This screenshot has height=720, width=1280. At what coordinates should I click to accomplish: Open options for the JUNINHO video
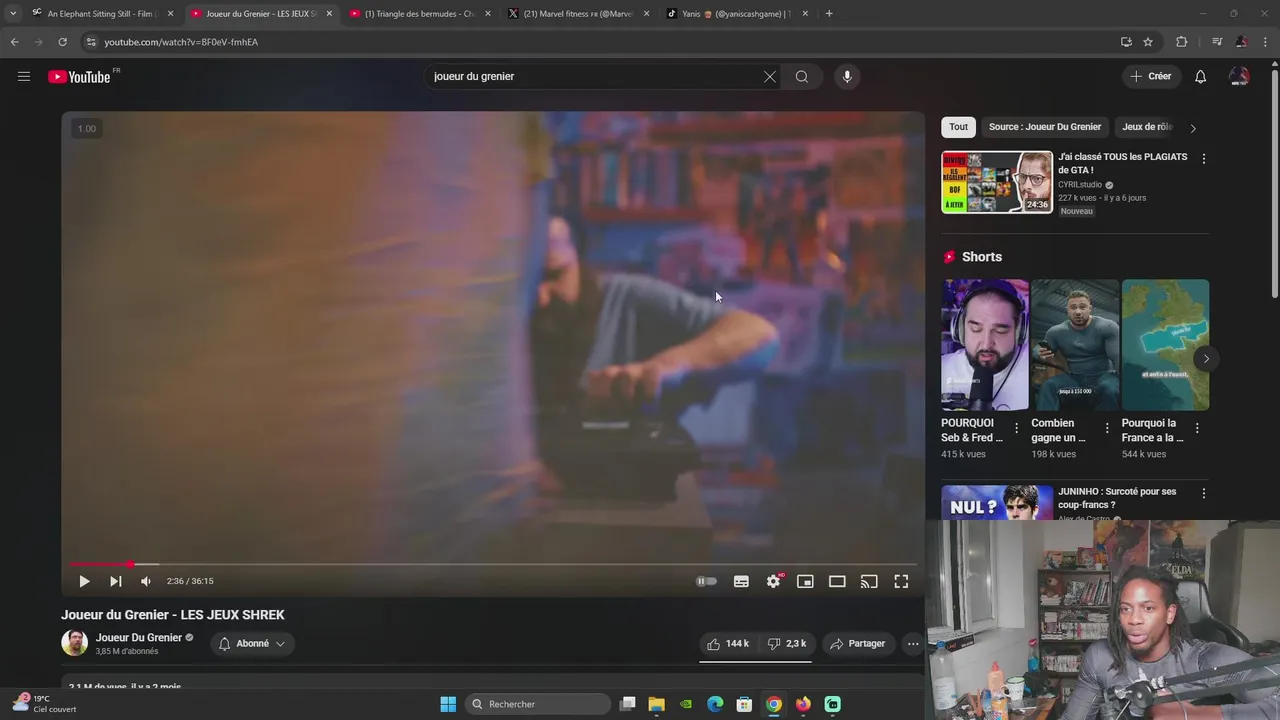[1204, 494]
